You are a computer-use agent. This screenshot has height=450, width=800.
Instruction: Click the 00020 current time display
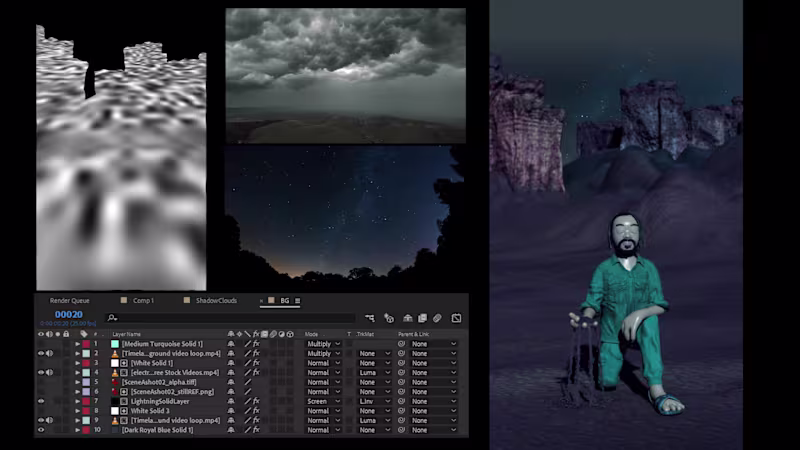69,314
